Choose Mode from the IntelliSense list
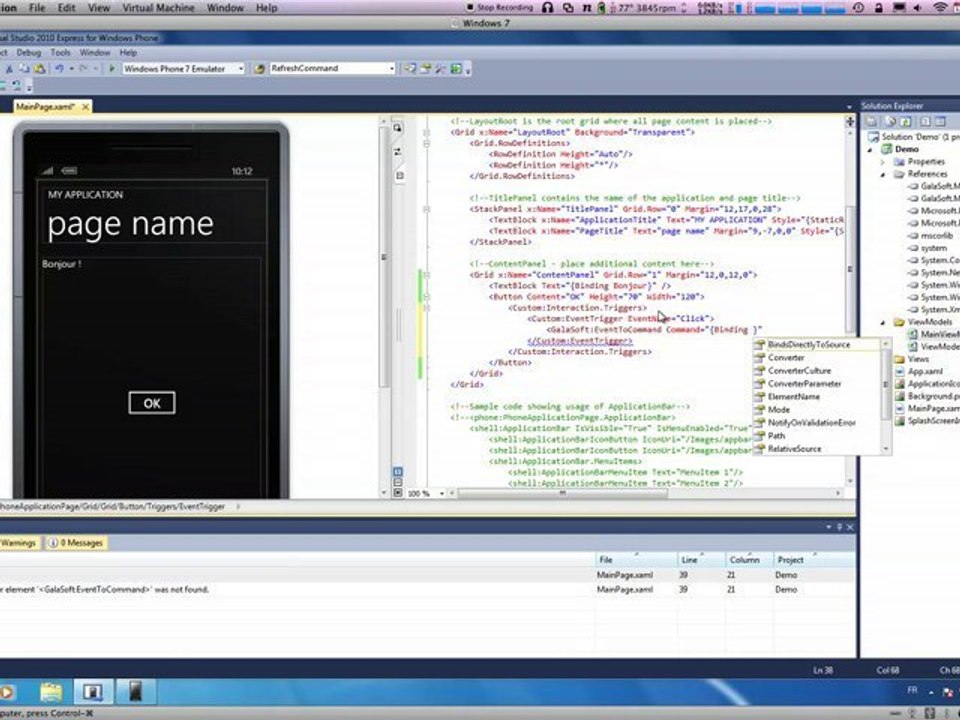This screenshot has height=720, width=960. coord(779,410)
